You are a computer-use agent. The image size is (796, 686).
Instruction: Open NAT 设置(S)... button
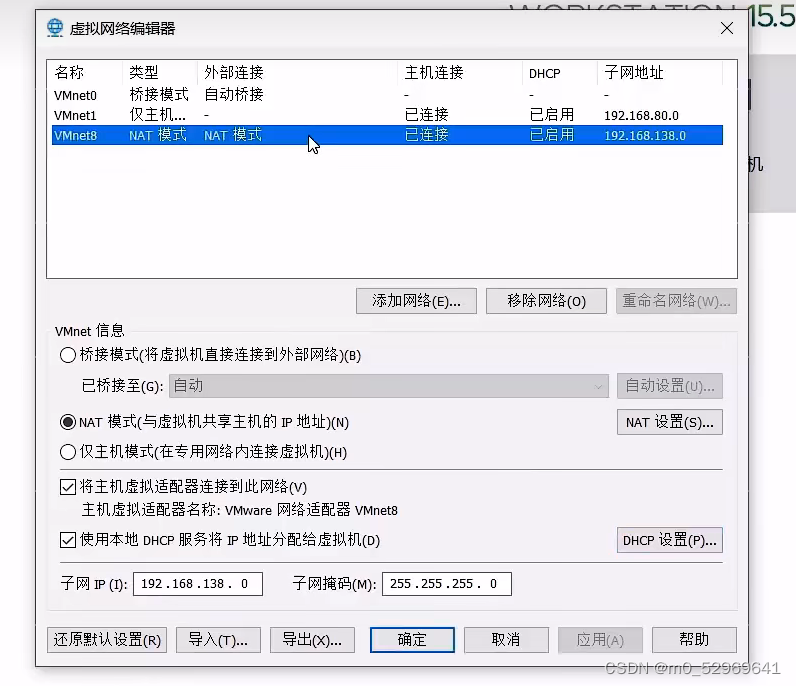[670, 422]
